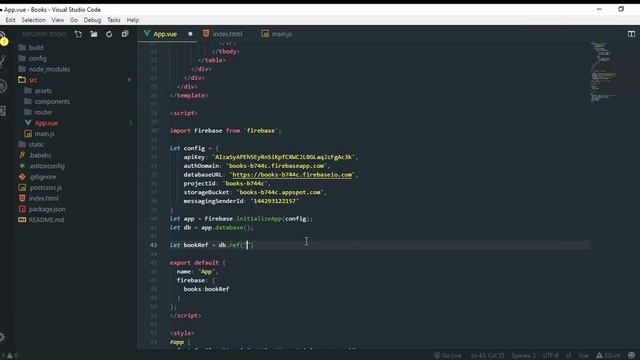Switch to the index.html editor tab
The width and height of the screenshot is (640, 360).
226,34
